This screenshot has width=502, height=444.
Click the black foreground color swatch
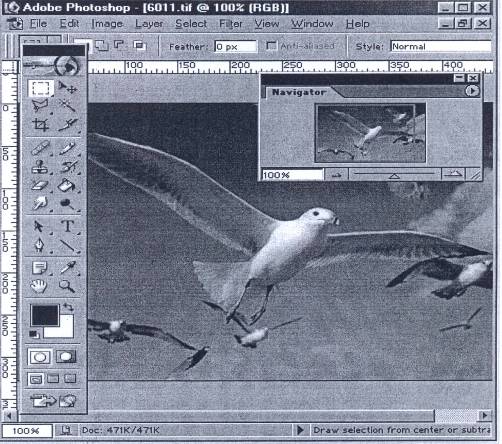coord(45,315)
